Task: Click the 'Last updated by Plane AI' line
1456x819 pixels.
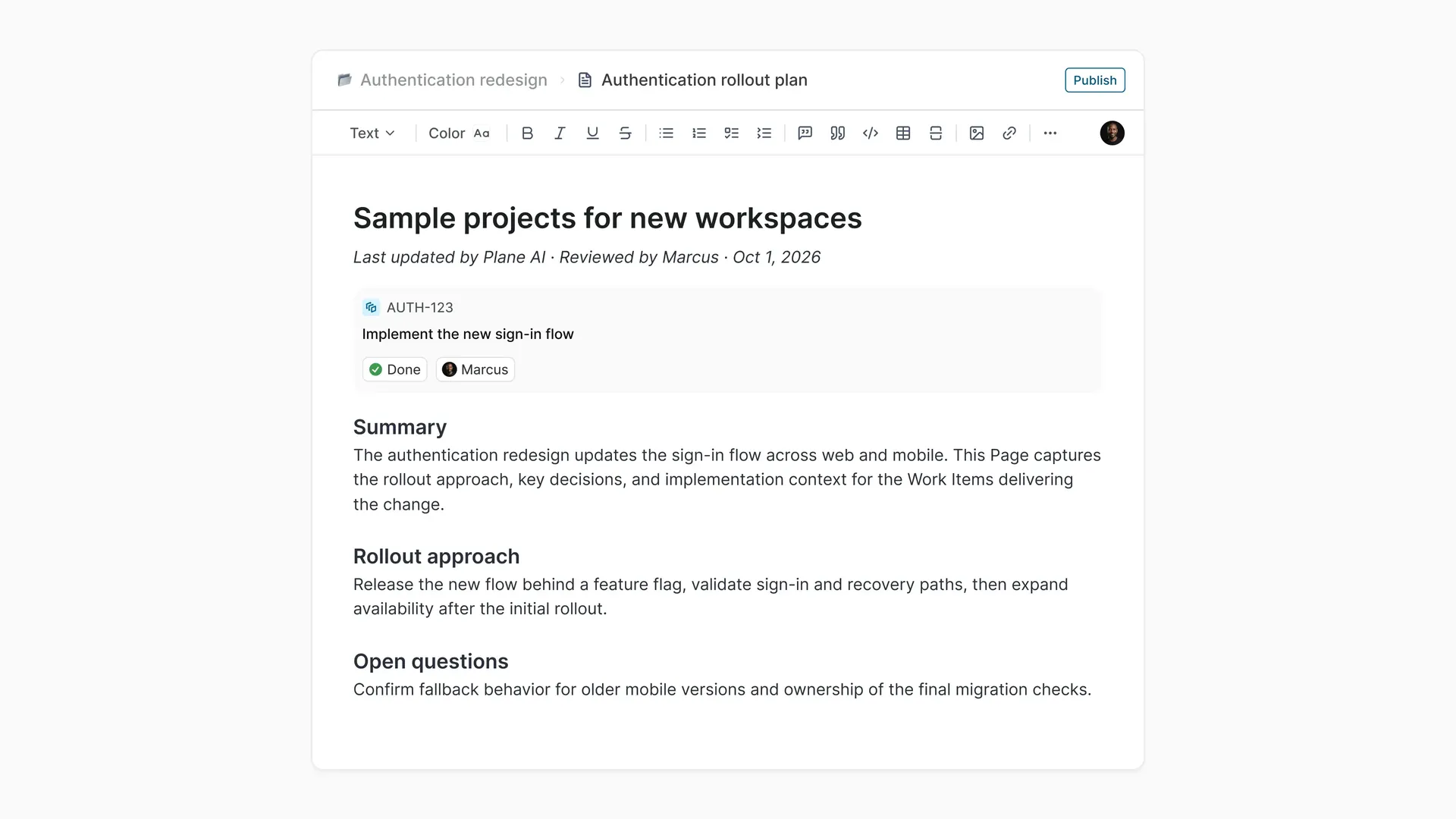Action: click(x=586, y=258)
